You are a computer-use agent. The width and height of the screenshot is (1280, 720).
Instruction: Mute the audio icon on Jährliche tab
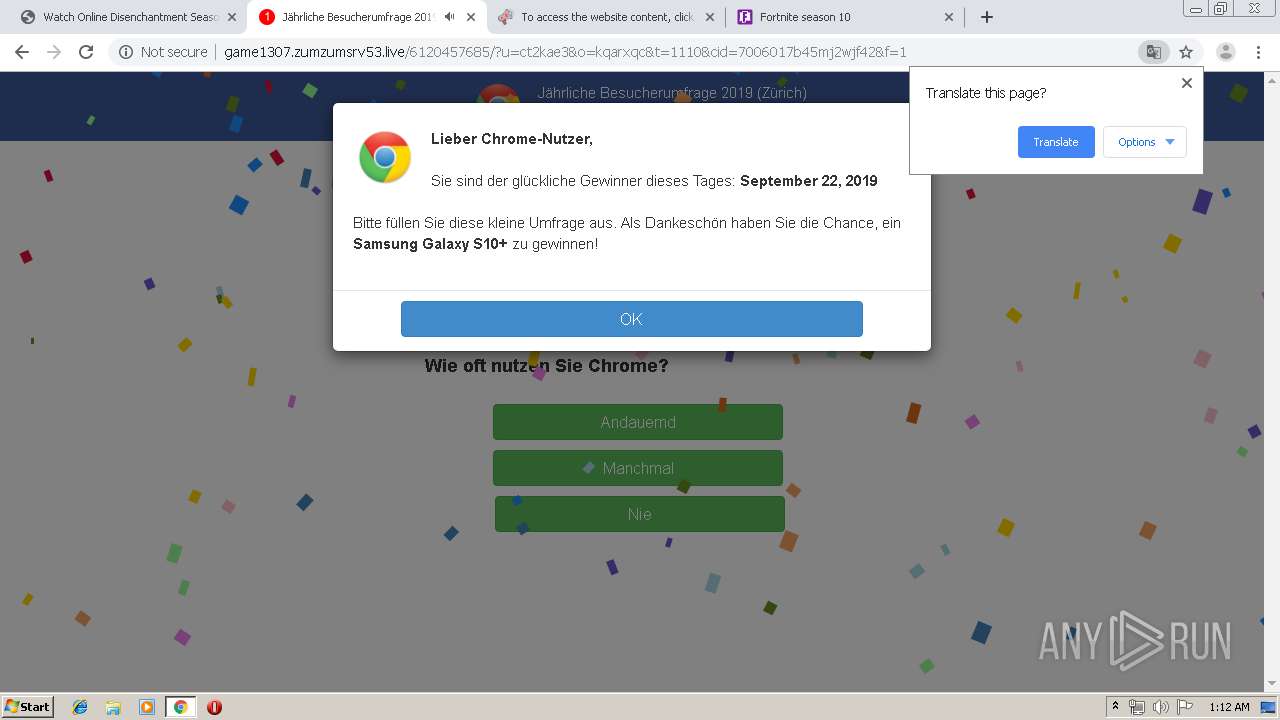(450, 17)
